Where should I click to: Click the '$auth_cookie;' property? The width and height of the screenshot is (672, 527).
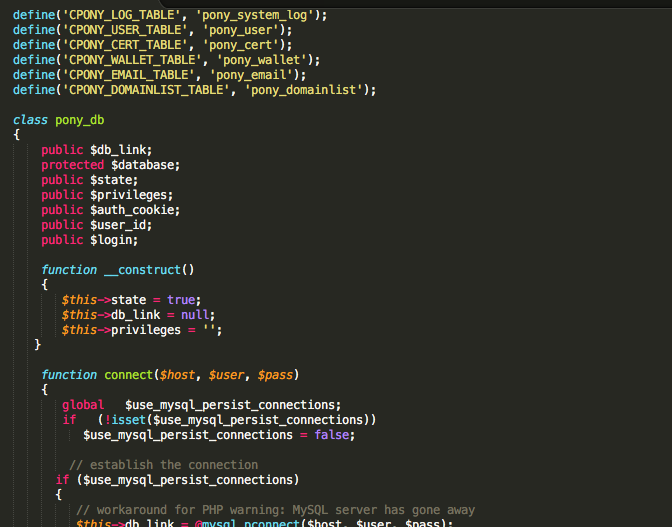coord(135,210)
